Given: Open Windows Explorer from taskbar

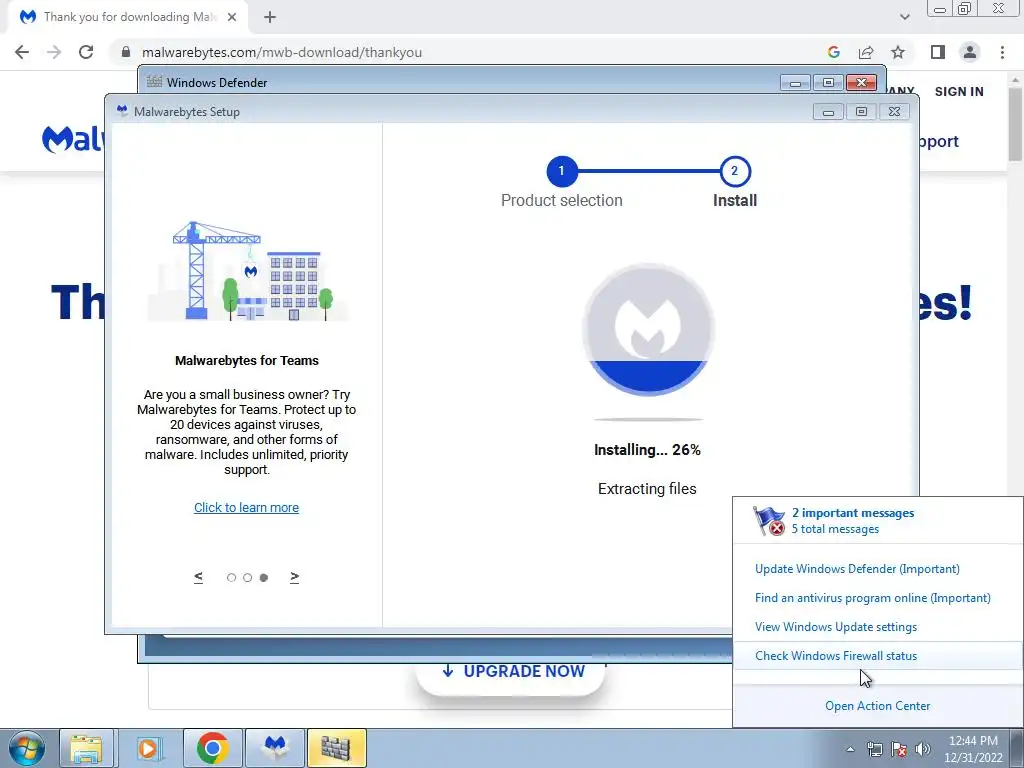Looking at the screenshot, I should tap(87, 748).
